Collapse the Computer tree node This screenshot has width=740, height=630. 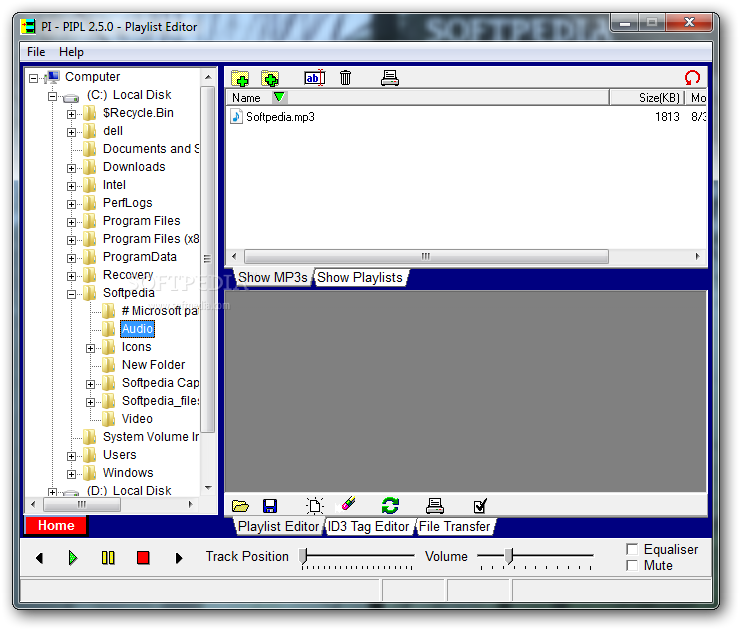(x=33, y=78)
